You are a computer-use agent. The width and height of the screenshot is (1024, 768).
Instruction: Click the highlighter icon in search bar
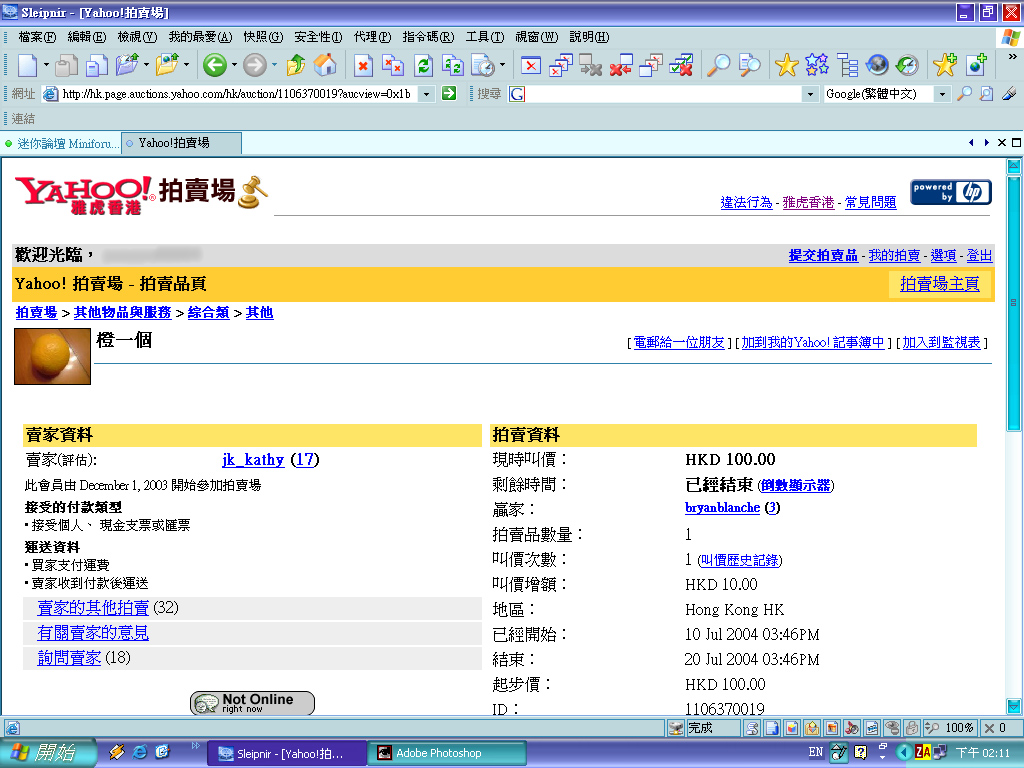click(x=1008, y=93)
